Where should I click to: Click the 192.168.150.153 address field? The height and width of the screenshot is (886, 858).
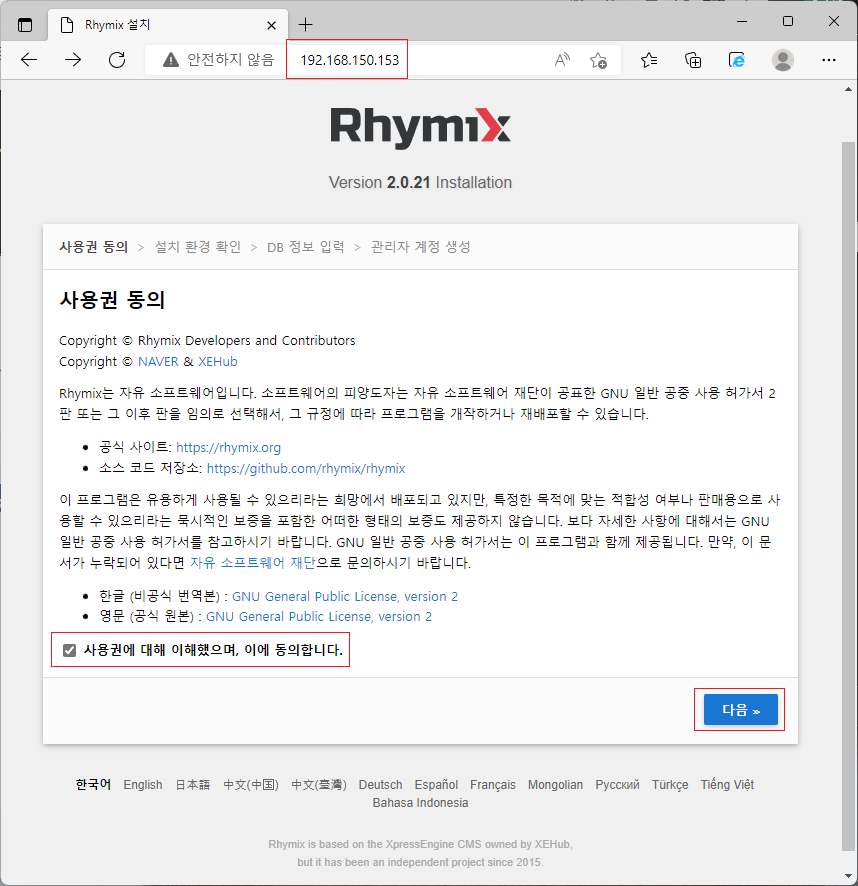[349, 60]
